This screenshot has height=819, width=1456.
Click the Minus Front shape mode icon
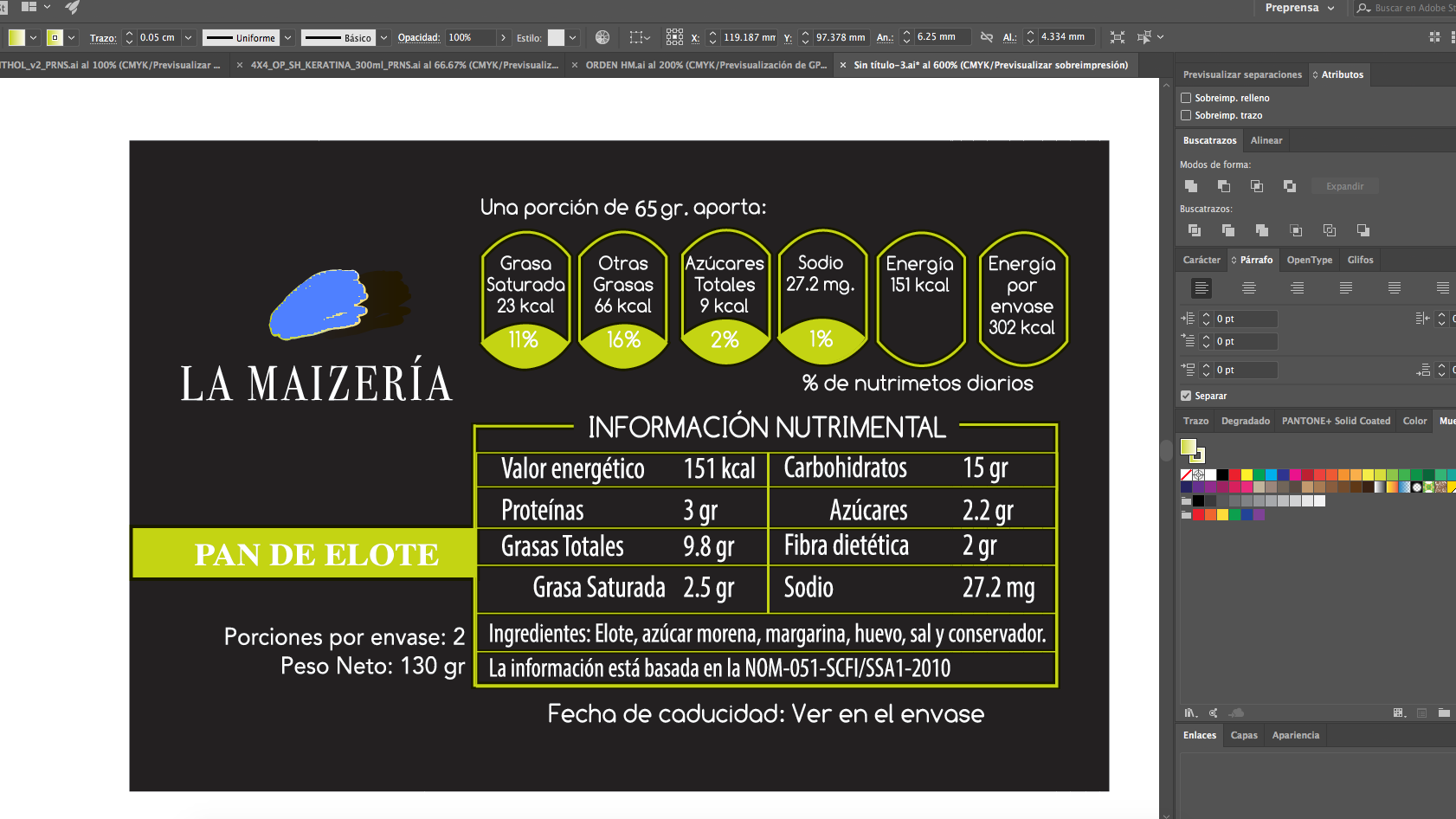coord(1224,186)
